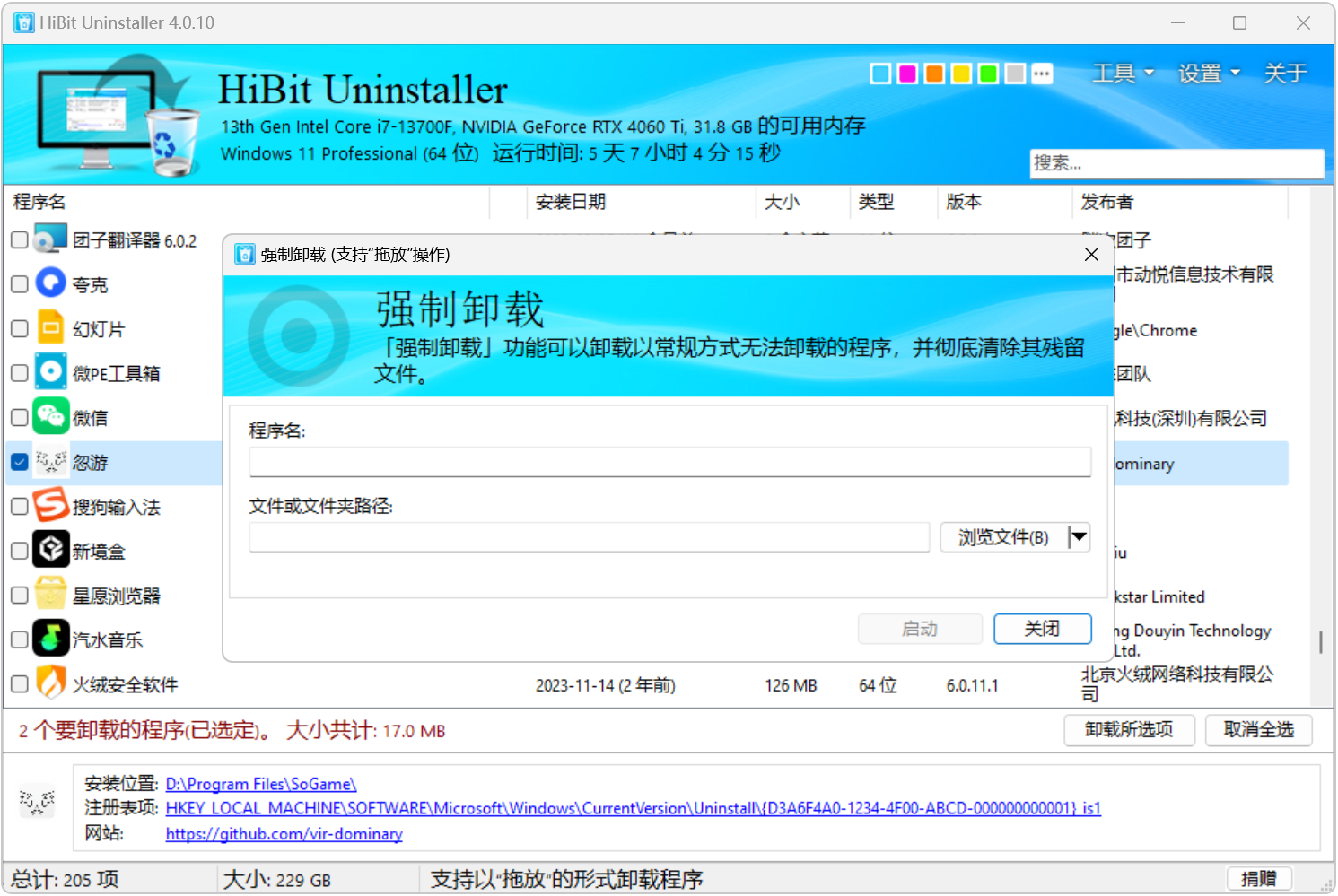Focus the 文件或文件夹路径 input field

[x=590, y=537]
